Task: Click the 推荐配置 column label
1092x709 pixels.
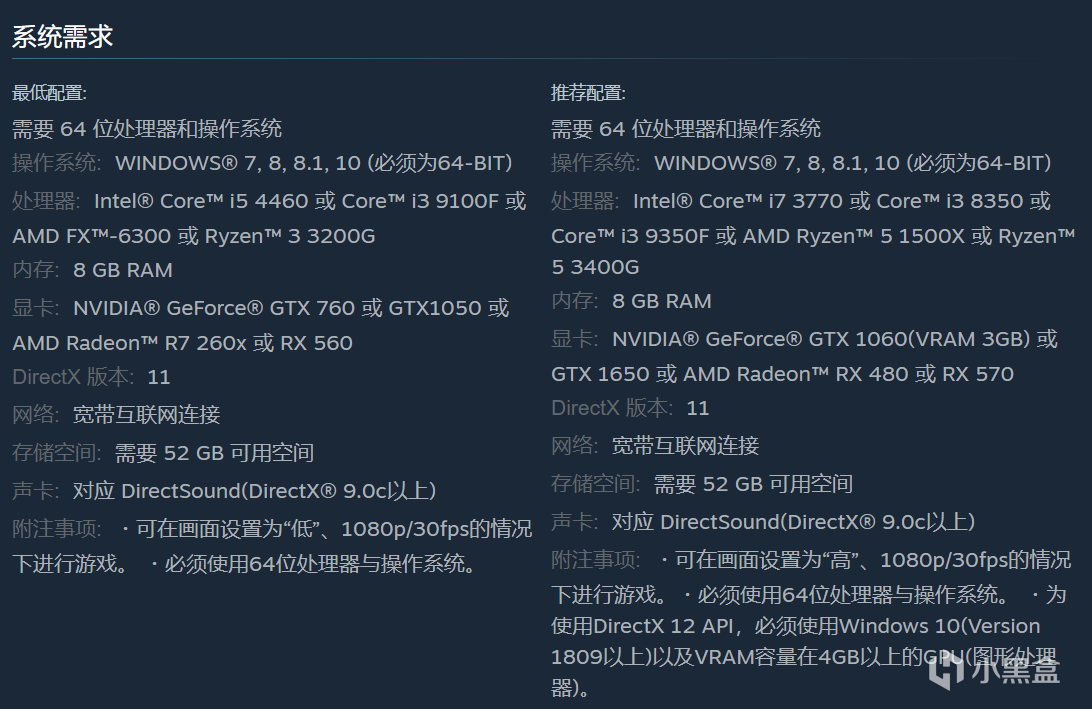Action: pos(588,93)
